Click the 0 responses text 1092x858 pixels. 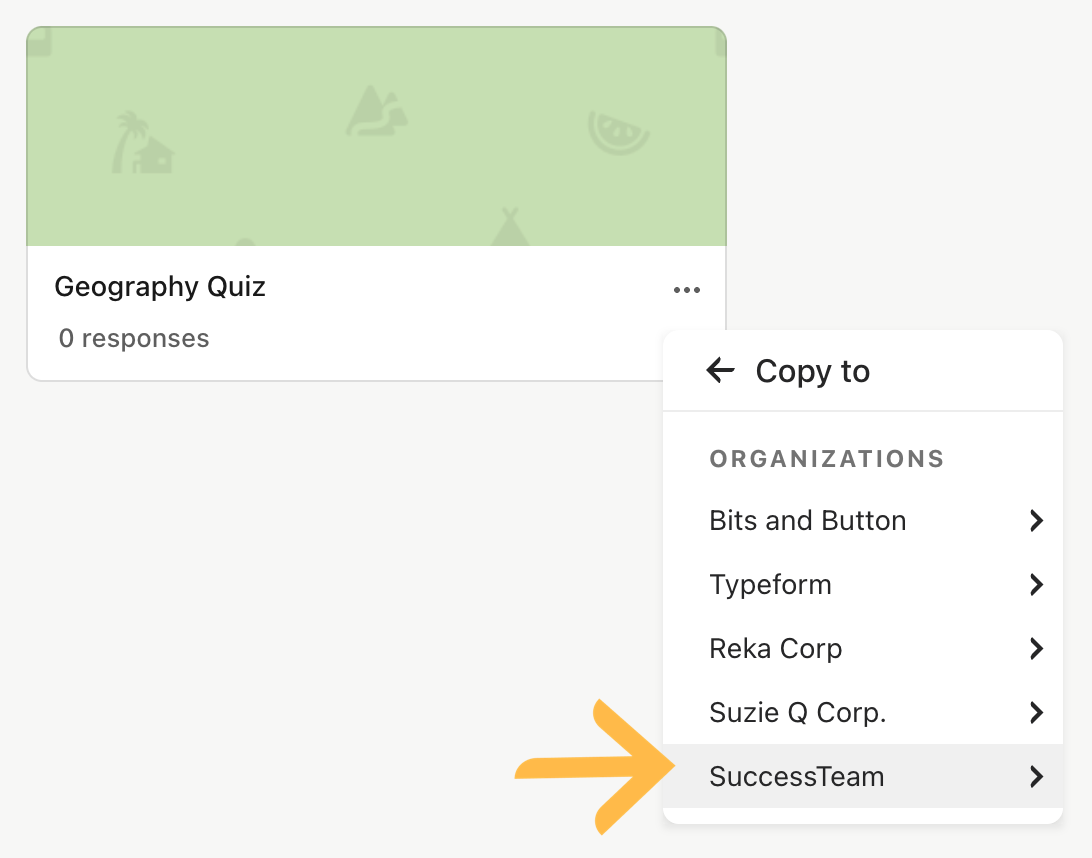[134, 338]
